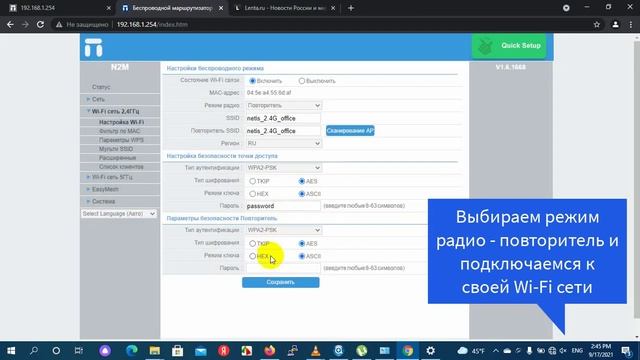Open the Регион dropdown
Viewport: 640px width, 360px height.
coord(284,143)
